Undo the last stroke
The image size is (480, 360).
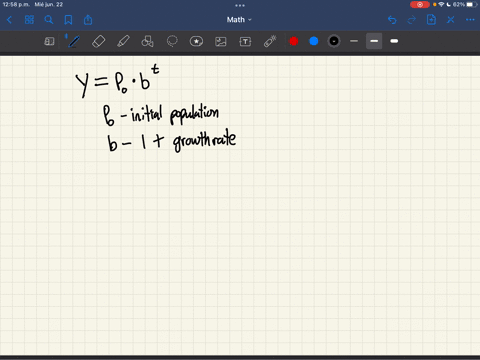click(392, 20)
